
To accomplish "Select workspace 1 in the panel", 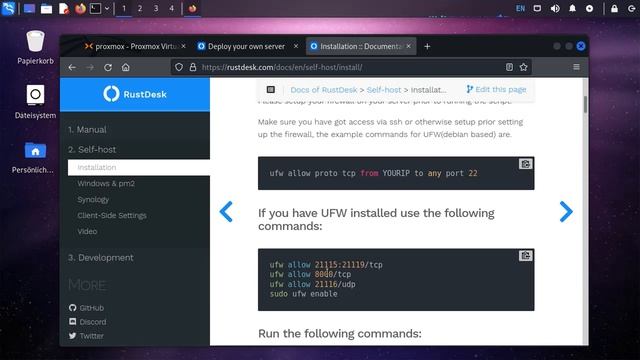I will tap(124, 8).
